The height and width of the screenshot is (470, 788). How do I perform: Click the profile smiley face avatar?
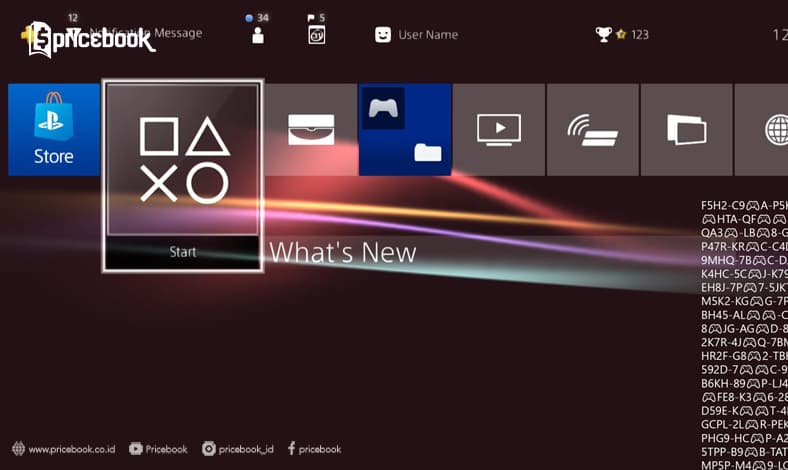(x=383, y=35)
